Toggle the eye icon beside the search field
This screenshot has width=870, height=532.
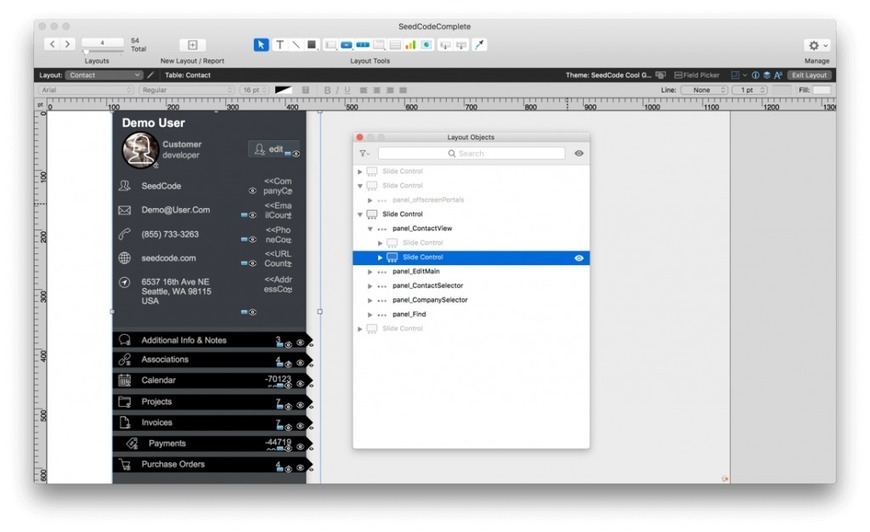[579, 153]
